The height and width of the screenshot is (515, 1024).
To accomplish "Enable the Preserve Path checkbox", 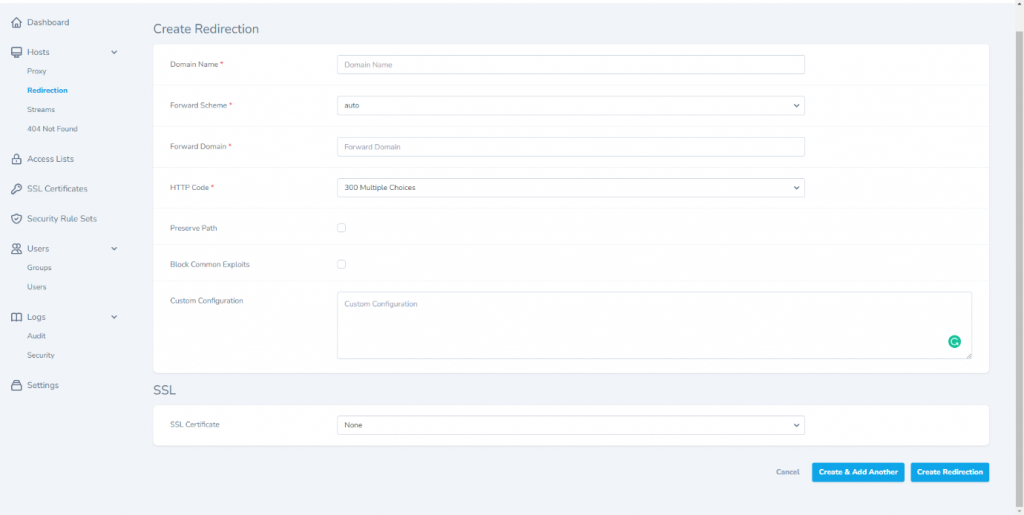I will click(341, 228).
